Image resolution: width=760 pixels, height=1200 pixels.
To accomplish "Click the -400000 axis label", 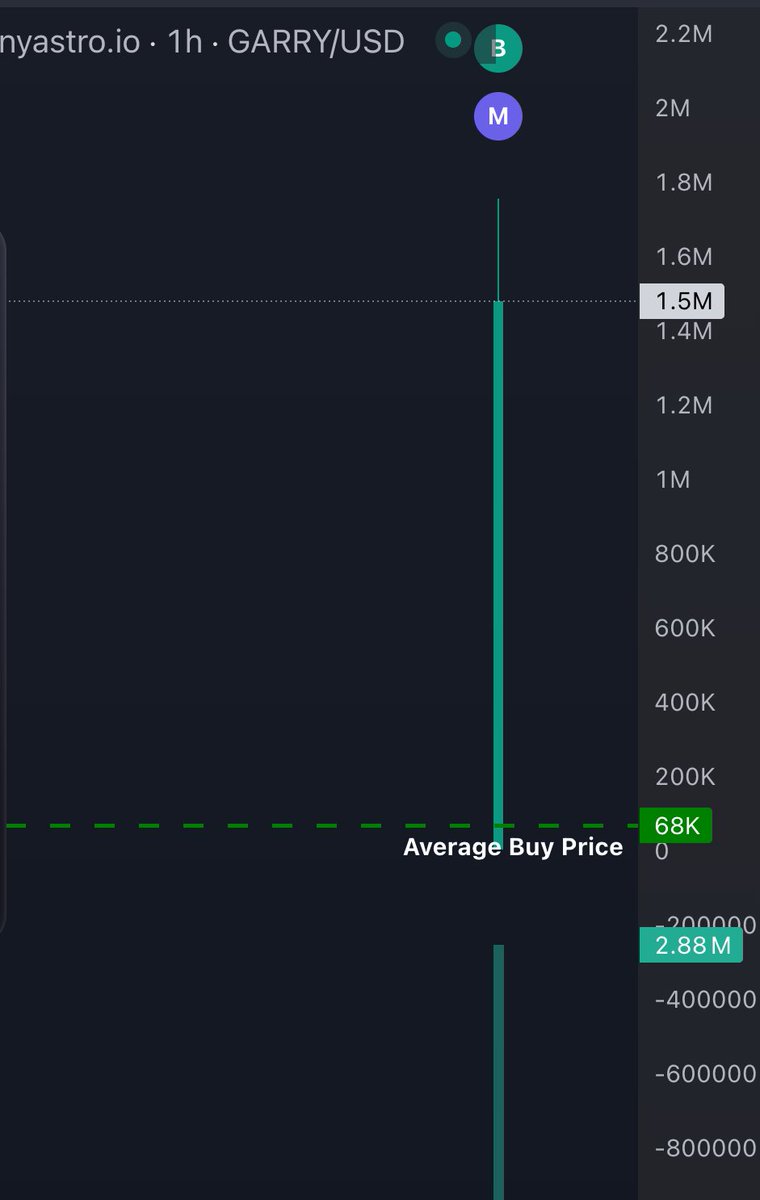I will (x=705, y=999).
